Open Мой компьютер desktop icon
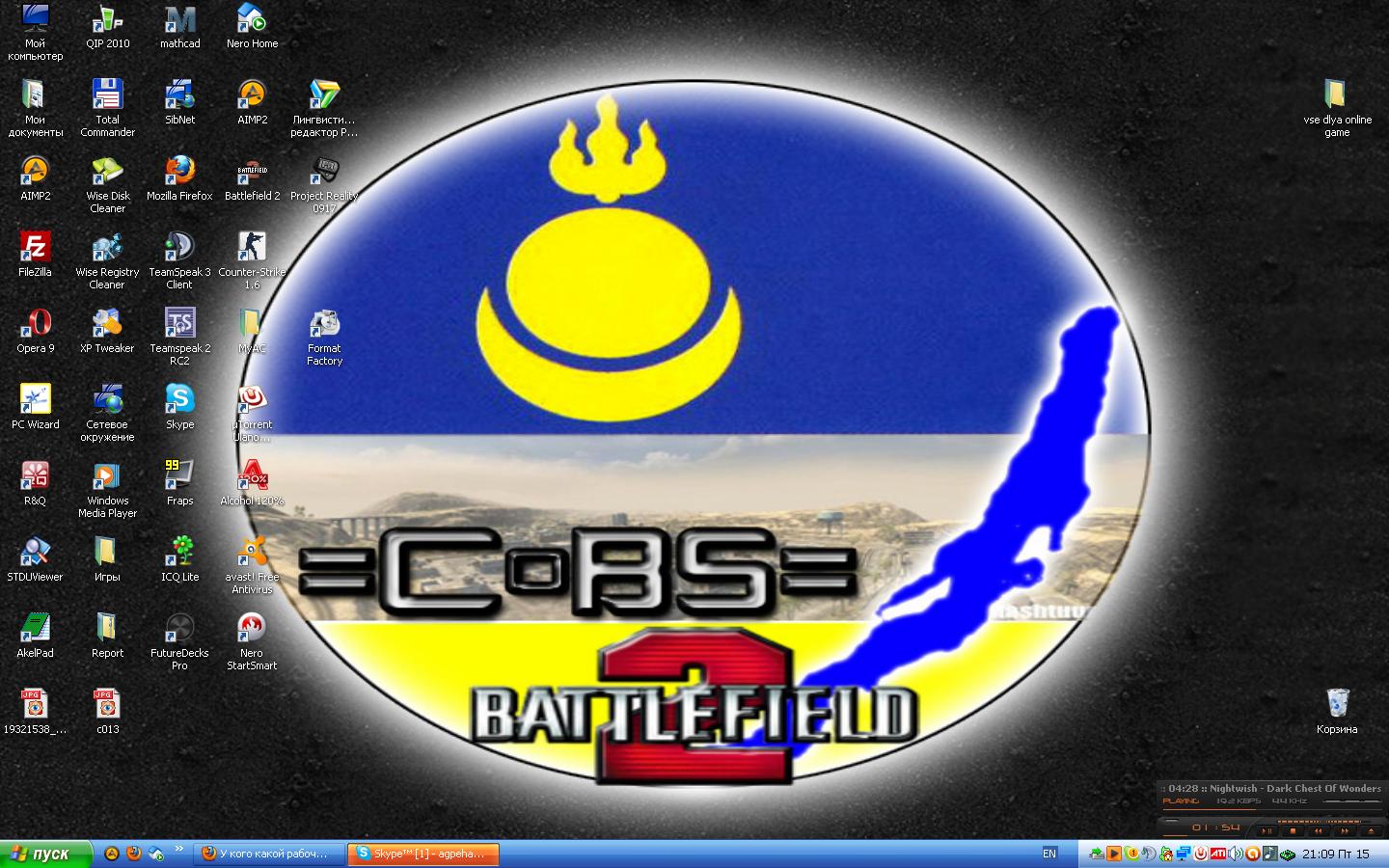This screenshot has height=868, width=1389. point(35,33)
